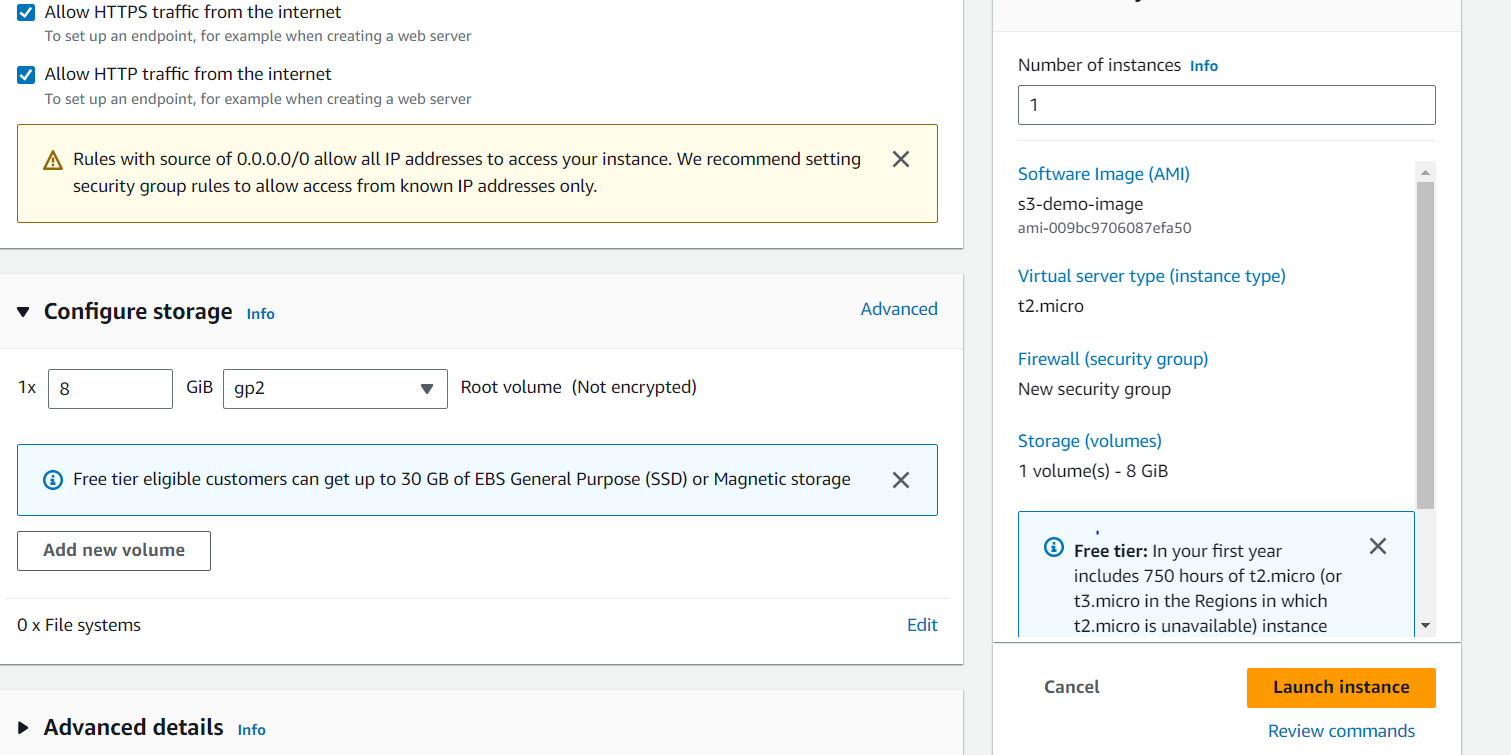Open Info link beside Configure storage

pos(260,314)
